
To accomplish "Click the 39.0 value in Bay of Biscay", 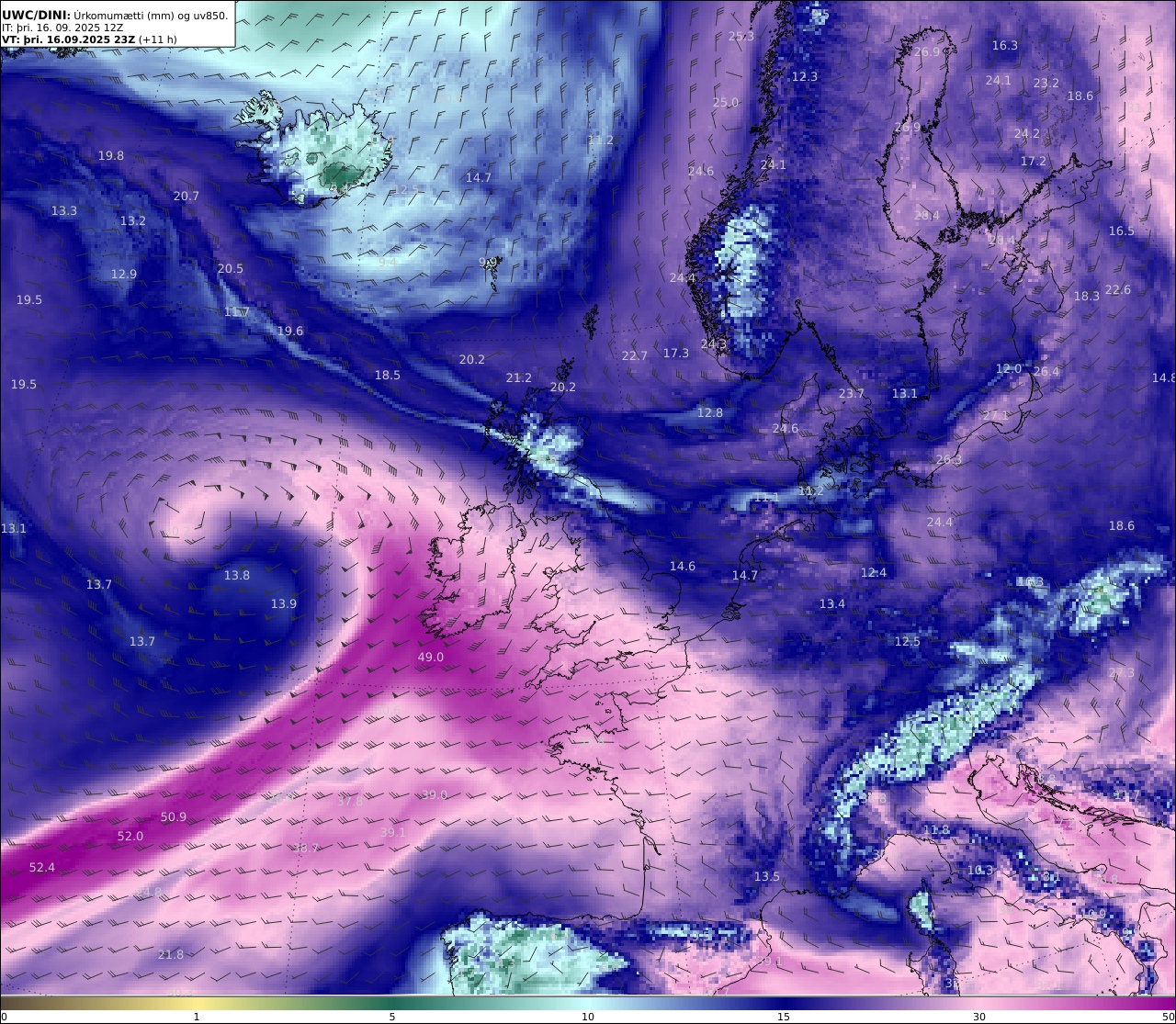I will [x=435, y=795].
